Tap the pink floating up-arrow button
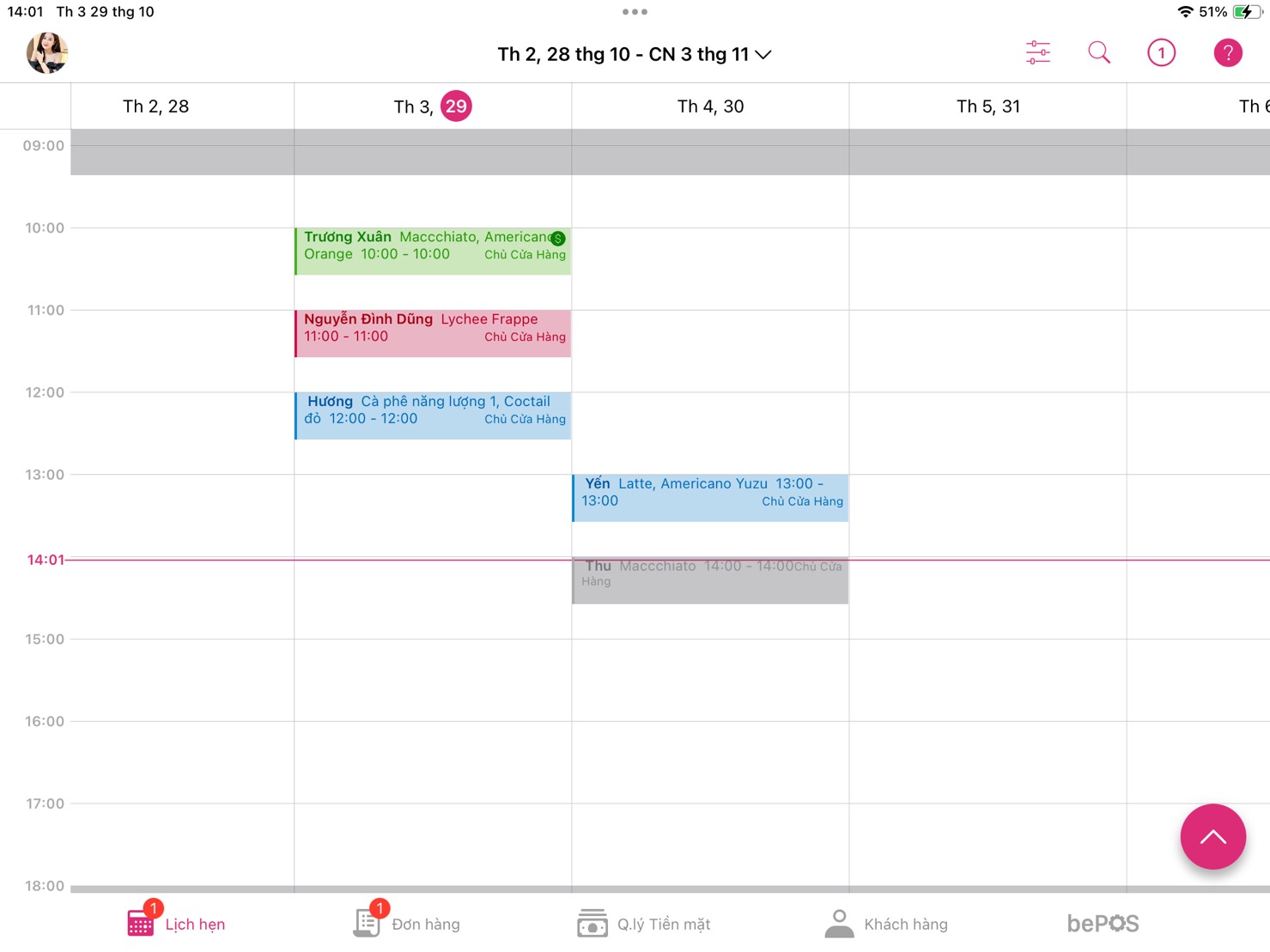1270x952 pixels. [x=1212, y=836]
